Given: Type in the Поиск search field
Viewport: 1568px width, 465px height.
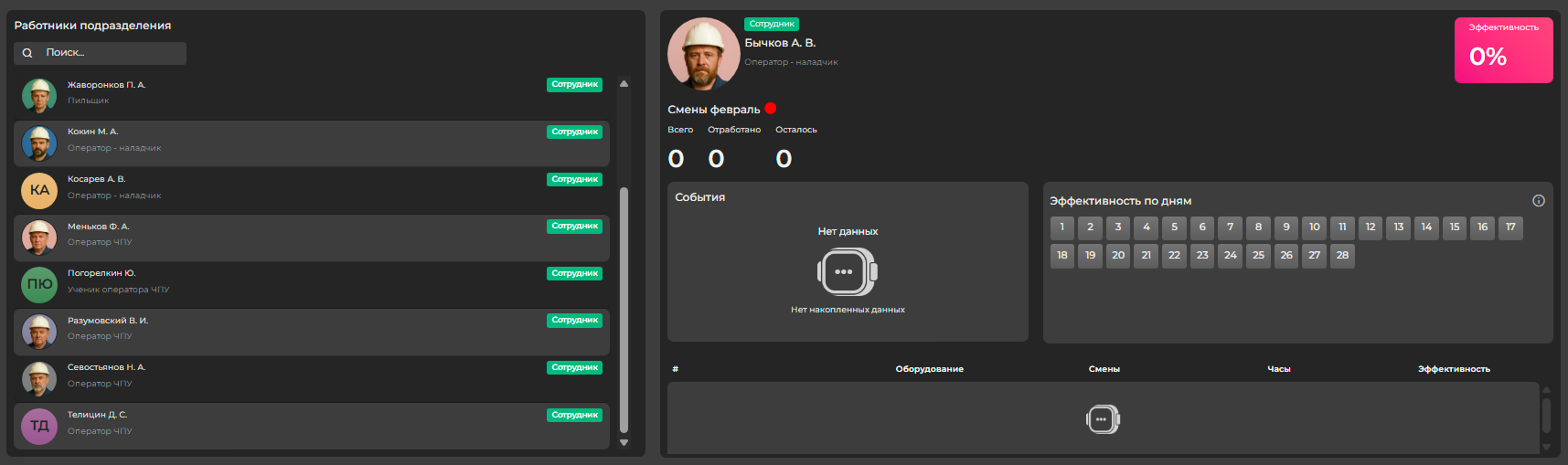Looking at the screenshot, I should (110, 53).
